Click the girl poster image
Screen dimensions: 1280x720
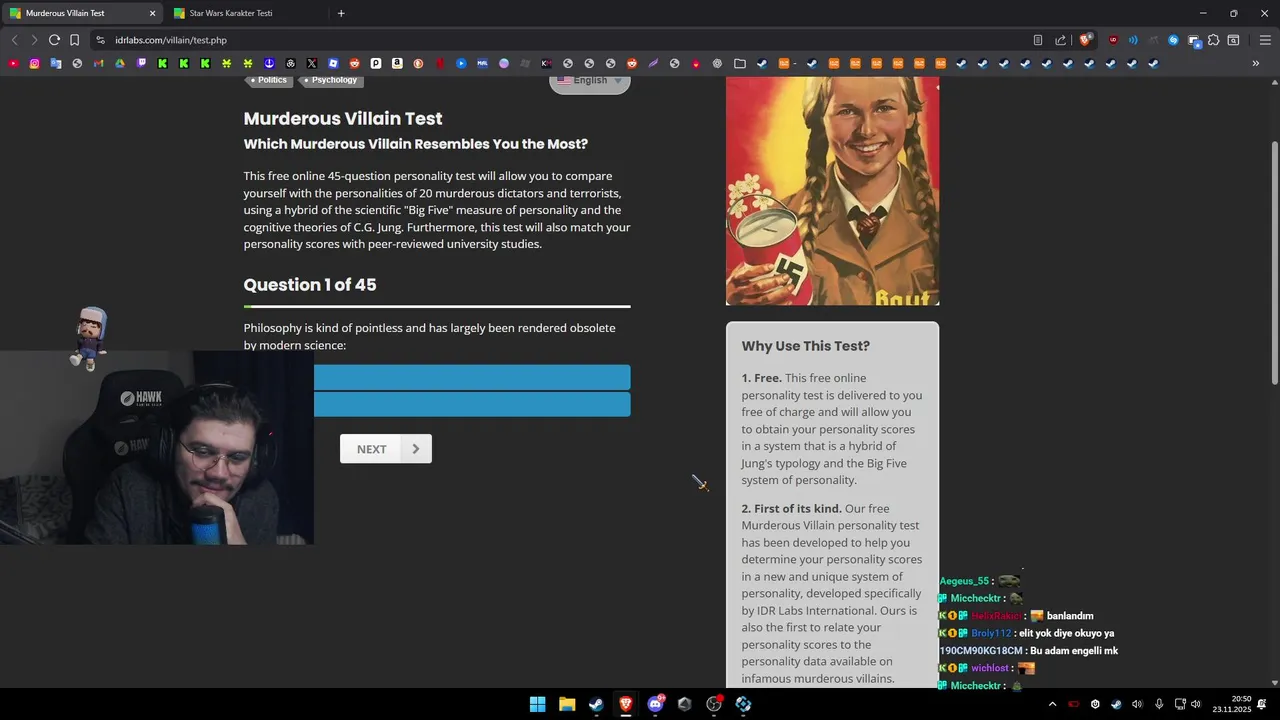coord(832,191)
